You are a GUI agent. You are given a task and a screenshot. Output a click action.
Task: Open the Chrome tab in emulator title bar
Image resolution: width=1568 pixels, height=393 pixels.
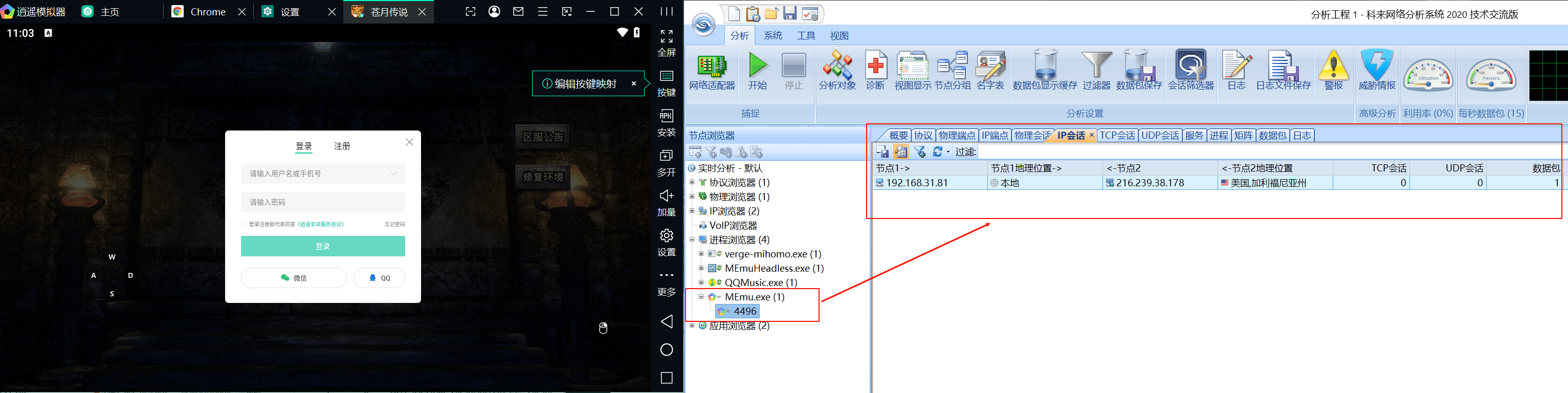208,12
